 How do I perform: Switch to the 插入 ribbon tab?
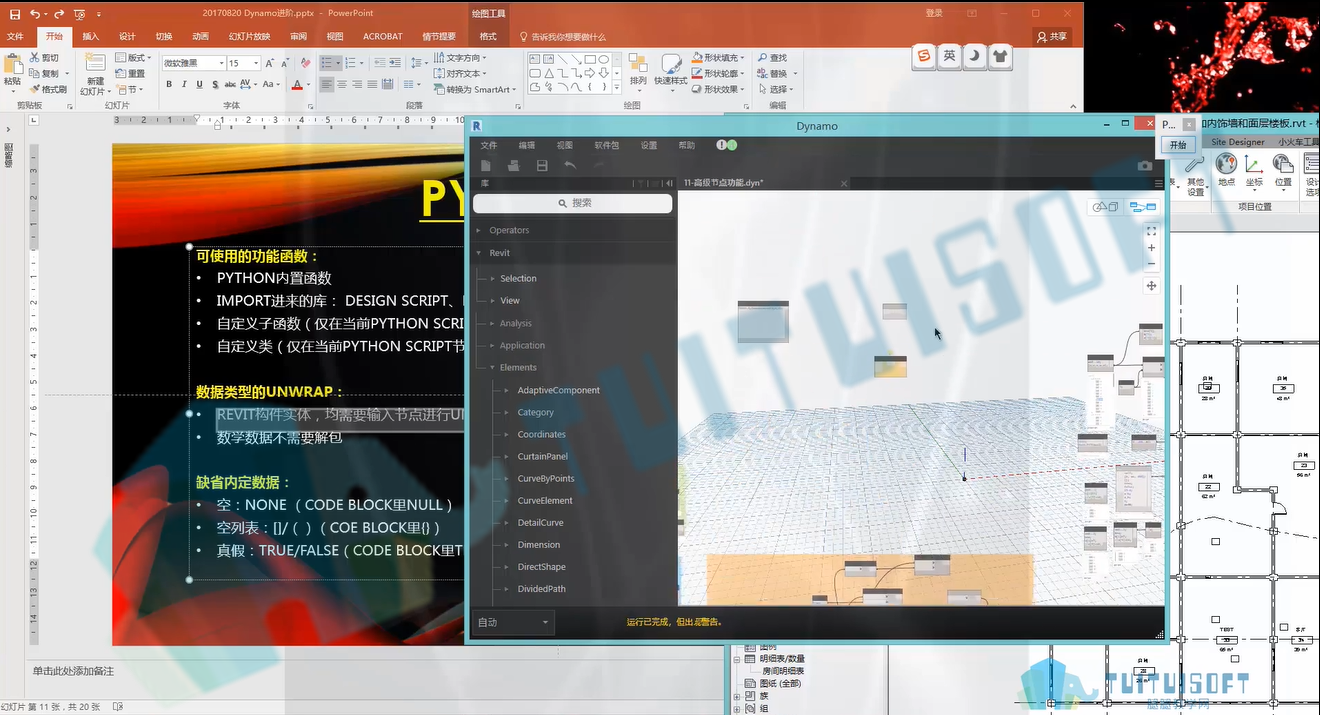[91, 37]
